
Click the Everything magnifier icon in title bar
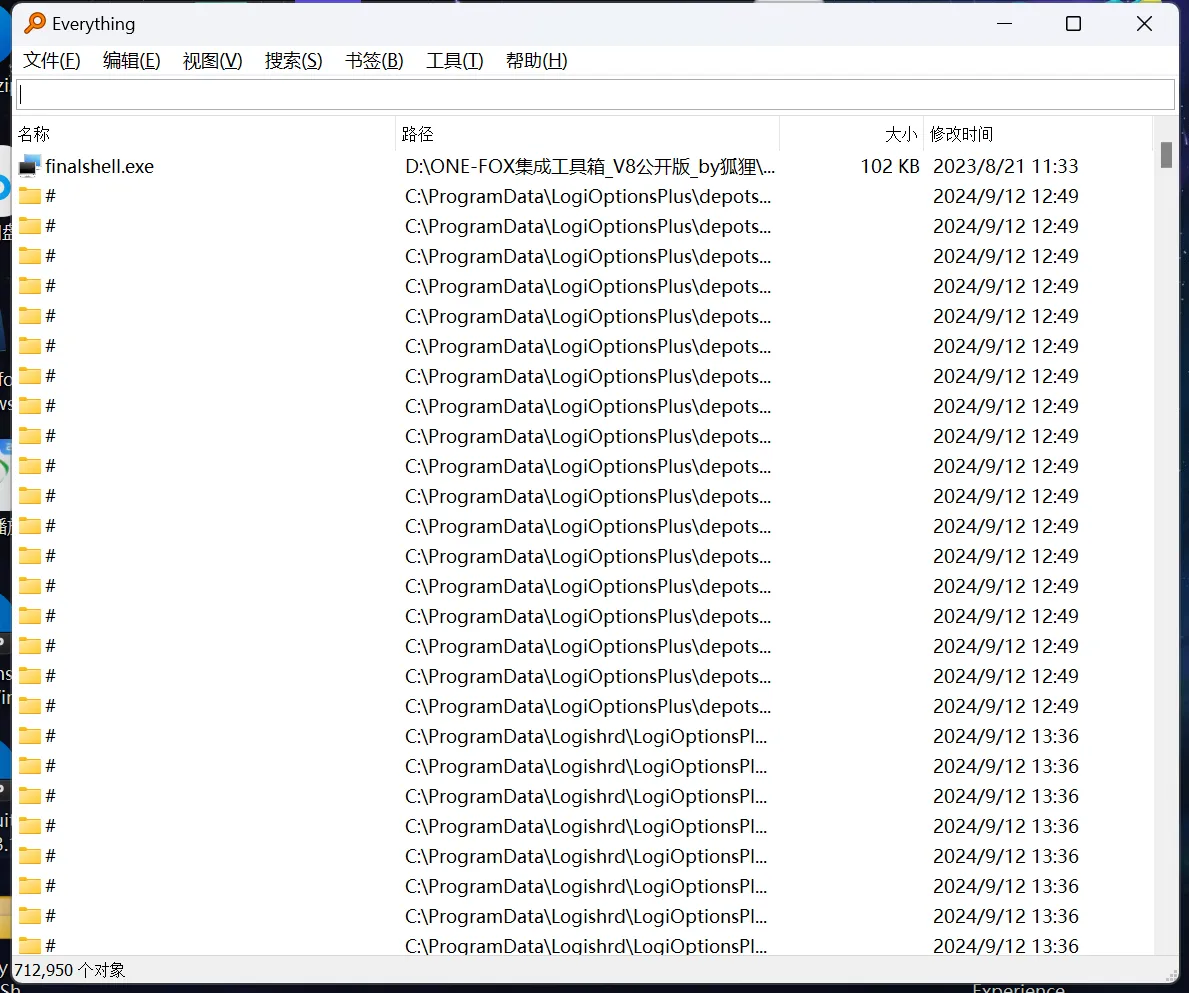pyautogui.click(x=35, y=23)
